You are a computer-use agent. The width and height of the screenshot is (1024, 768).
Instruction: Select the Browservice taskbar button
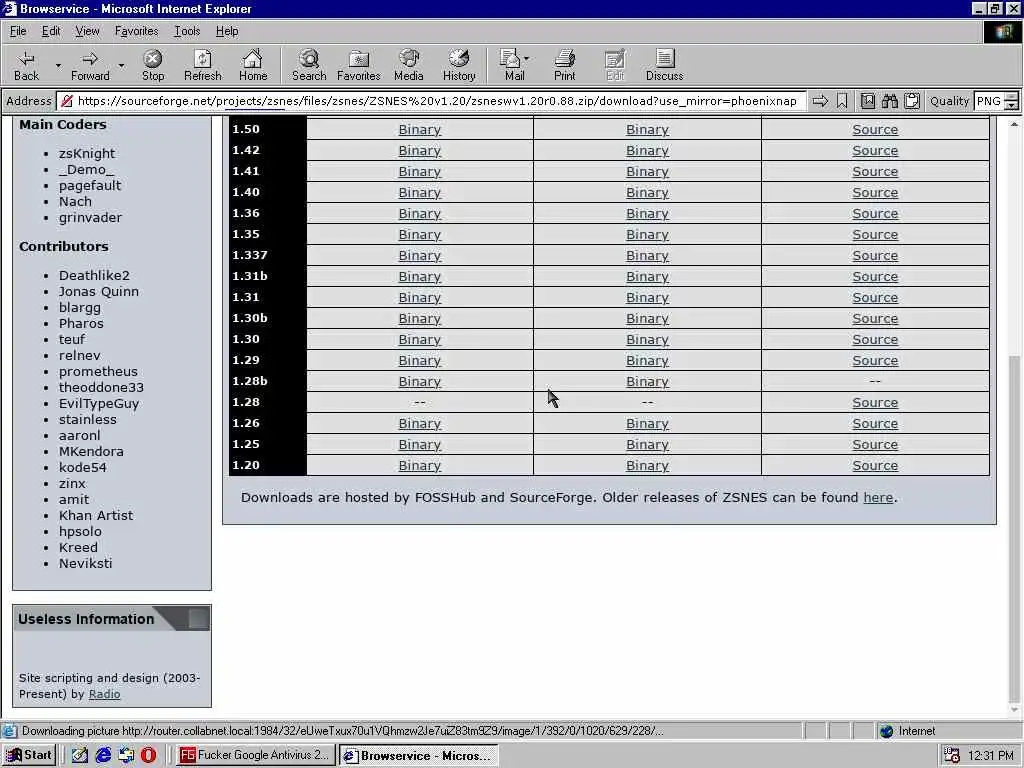(x=419, y=755)
